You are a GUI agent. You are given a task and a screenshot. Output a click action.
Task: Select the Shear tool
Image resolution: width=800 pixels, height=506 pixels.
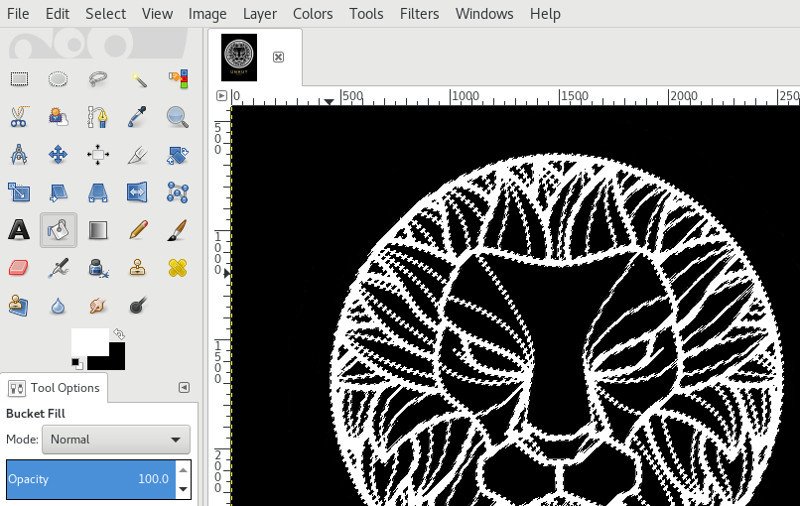(58, 192)
